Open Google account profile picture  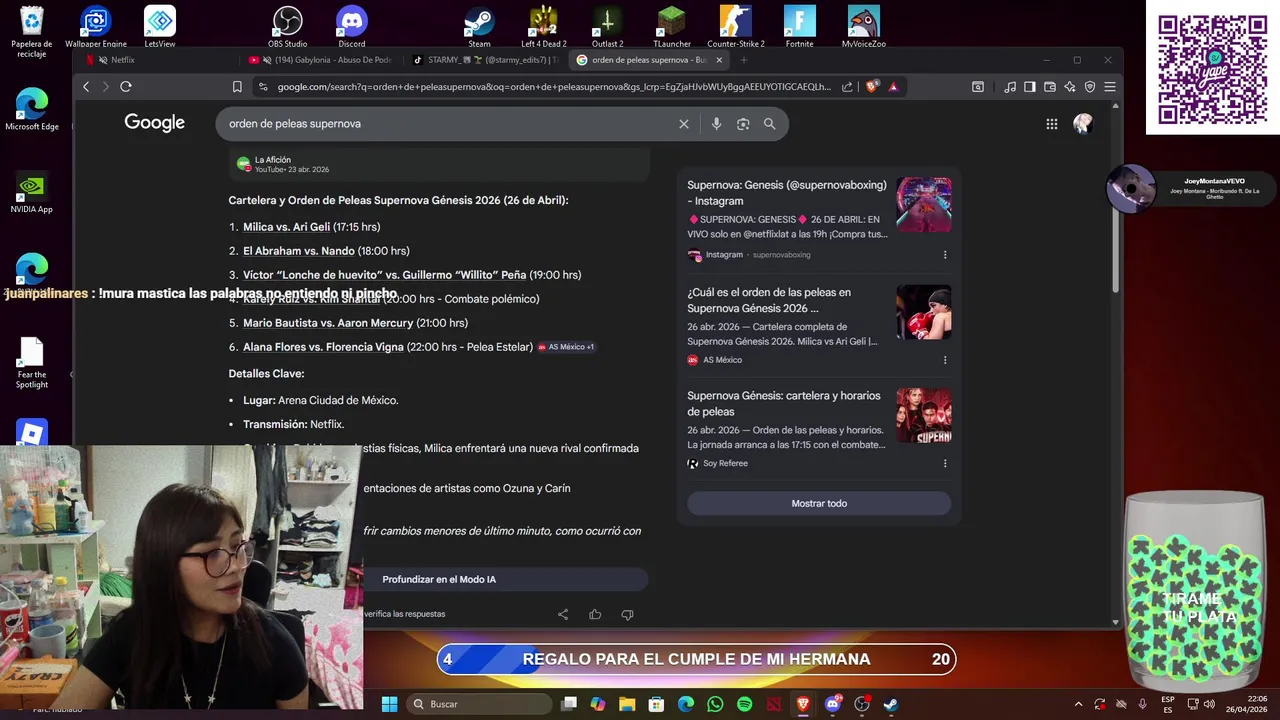pyautogui.click(x=1083, y=124)
